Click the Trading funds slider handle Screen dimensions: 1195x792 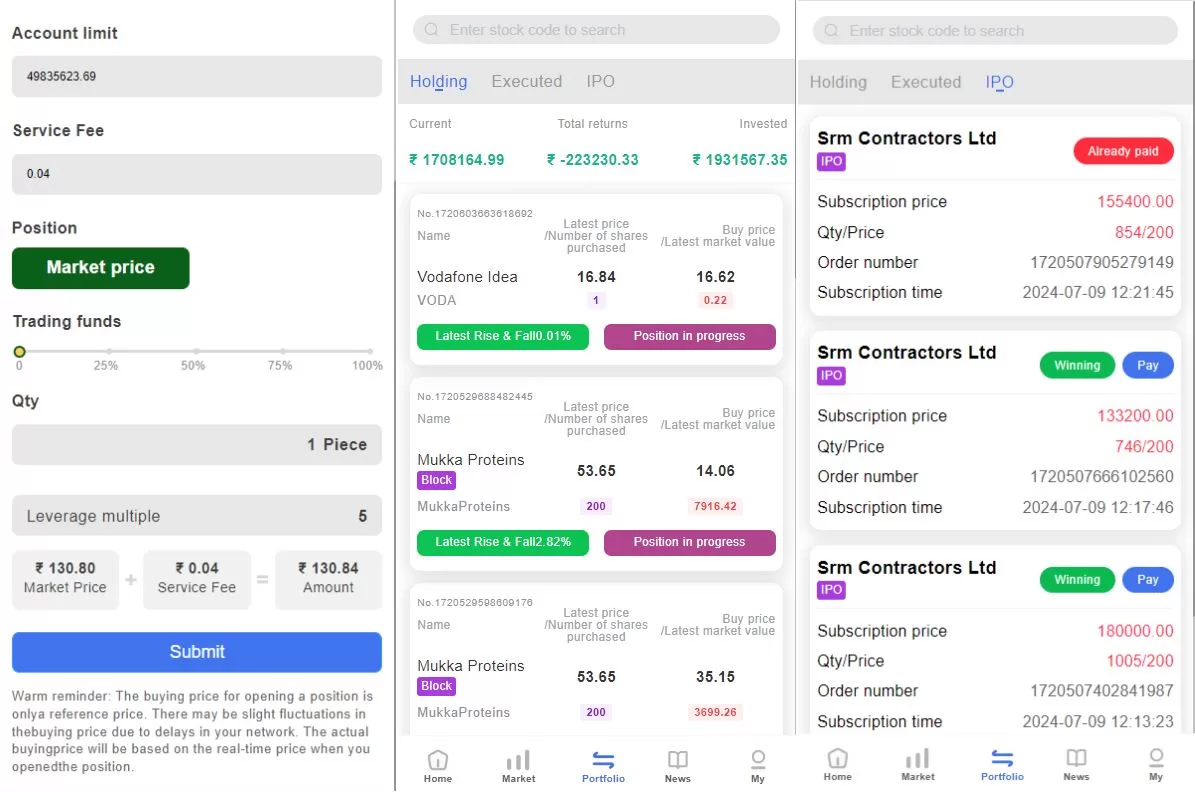[x=20, y=351]
